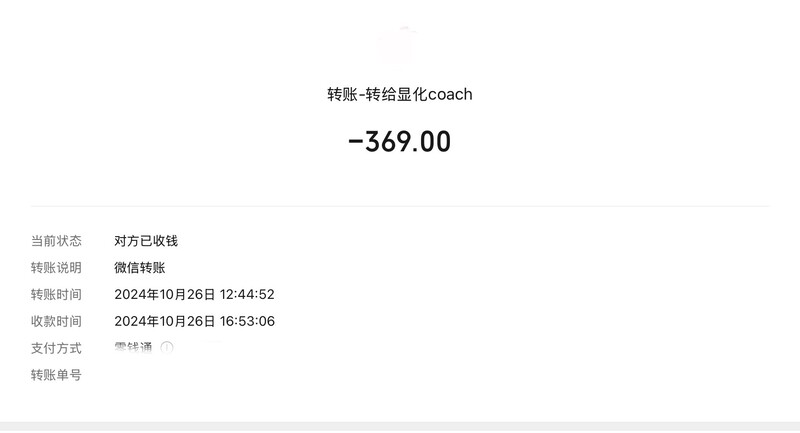Select the 微信转账 description text

click(x=140, y=268)
